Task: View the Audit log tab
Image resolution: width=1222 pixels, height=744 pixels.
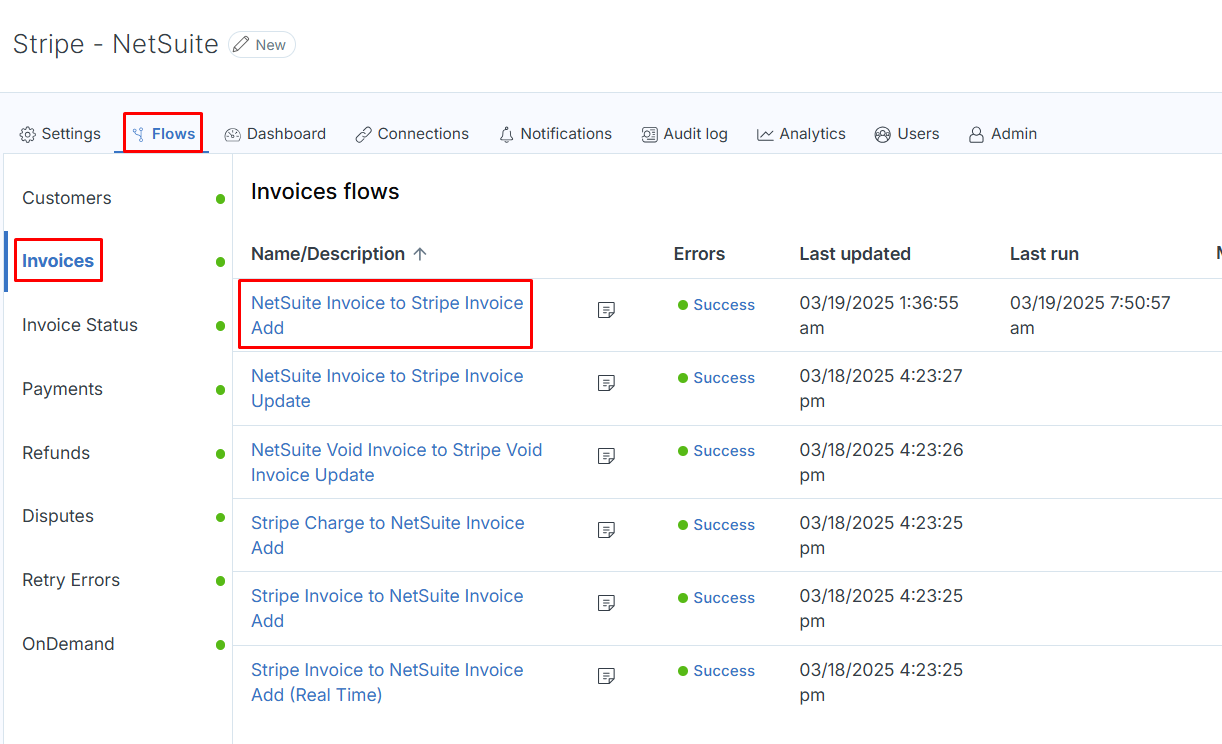Action: [684, 134]
